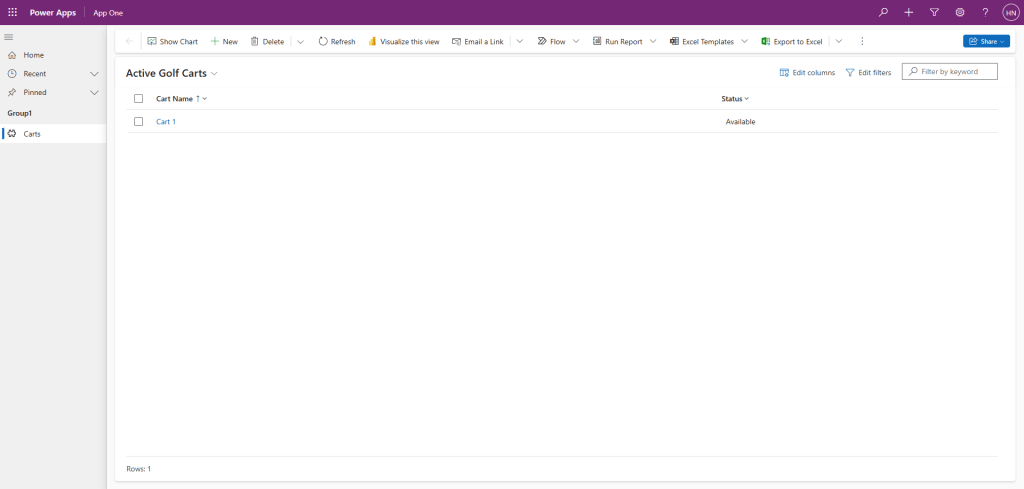The image size is (1024, 489).
Task: Expand the Recent navigation section
Action: [x=95, y=74]
